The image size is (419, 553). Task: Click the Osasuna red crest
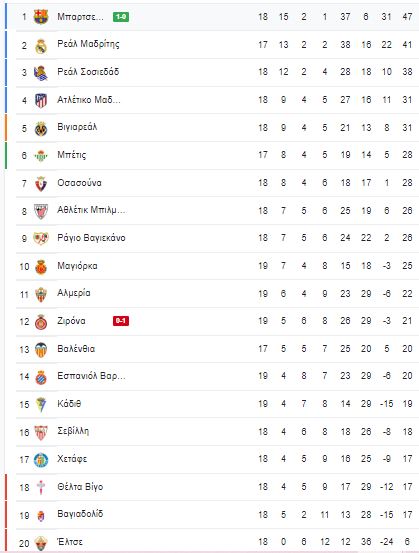coord(41,184)
